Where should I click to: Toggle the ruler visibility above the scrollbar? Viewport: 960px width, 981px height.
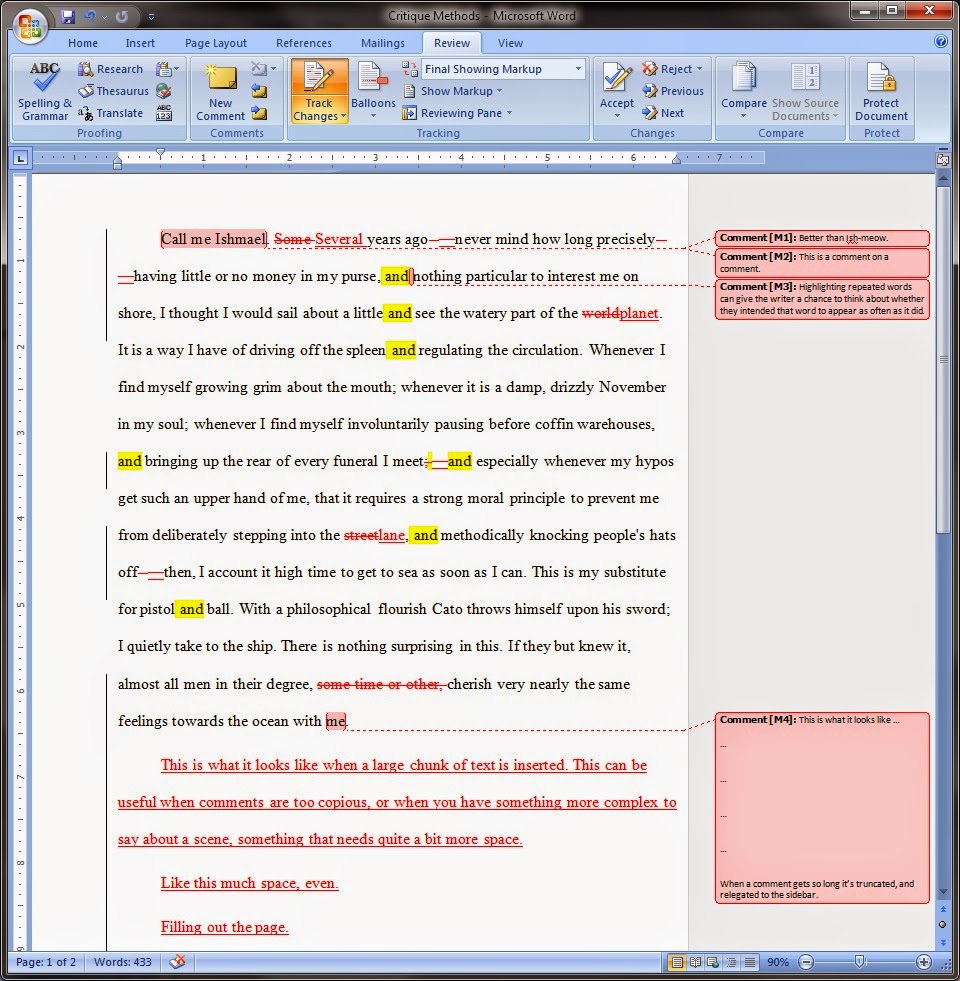(941, 158)
